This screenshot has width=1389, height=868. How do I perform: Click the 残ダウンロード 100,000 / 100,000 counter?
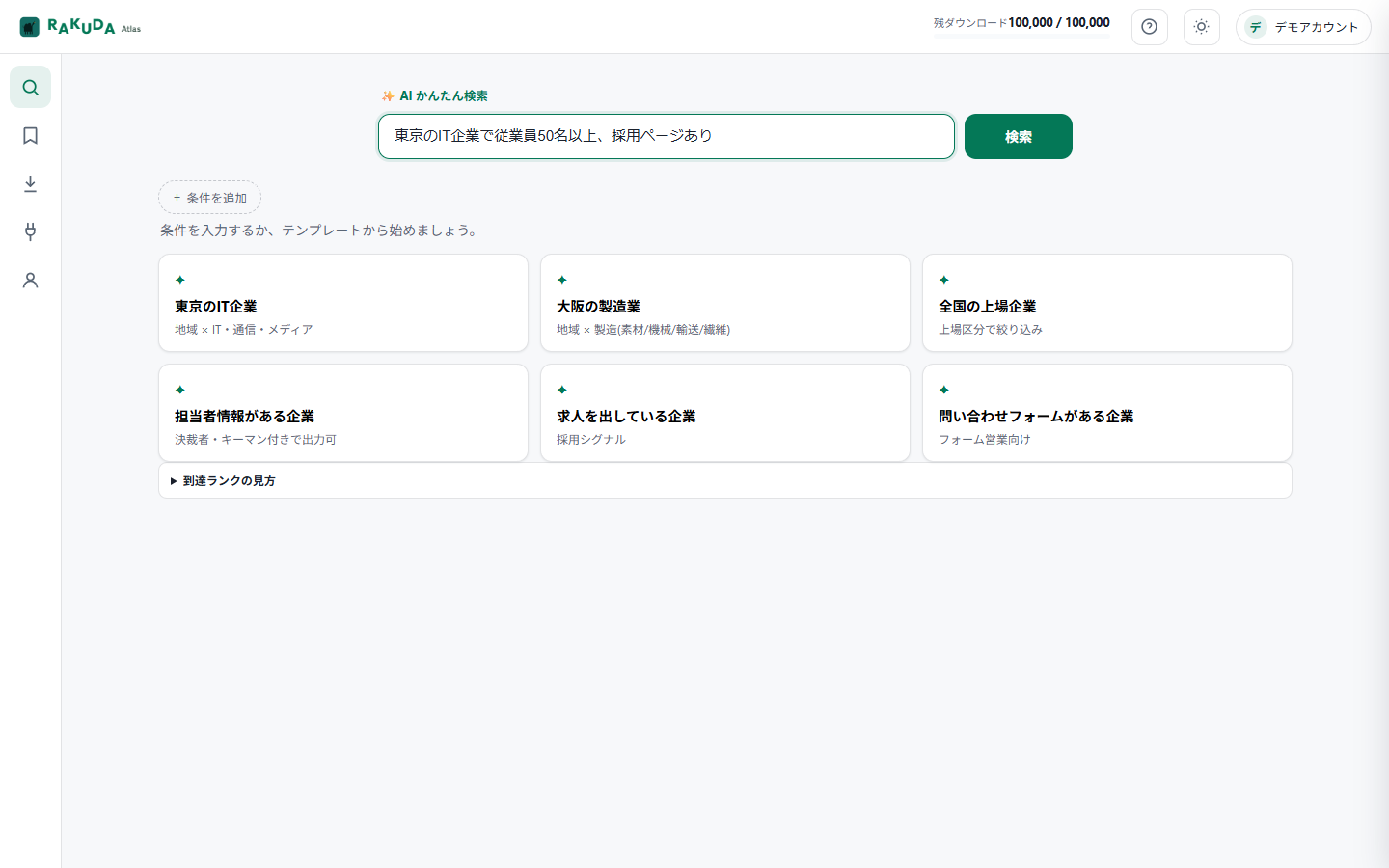coord(1021,22)
